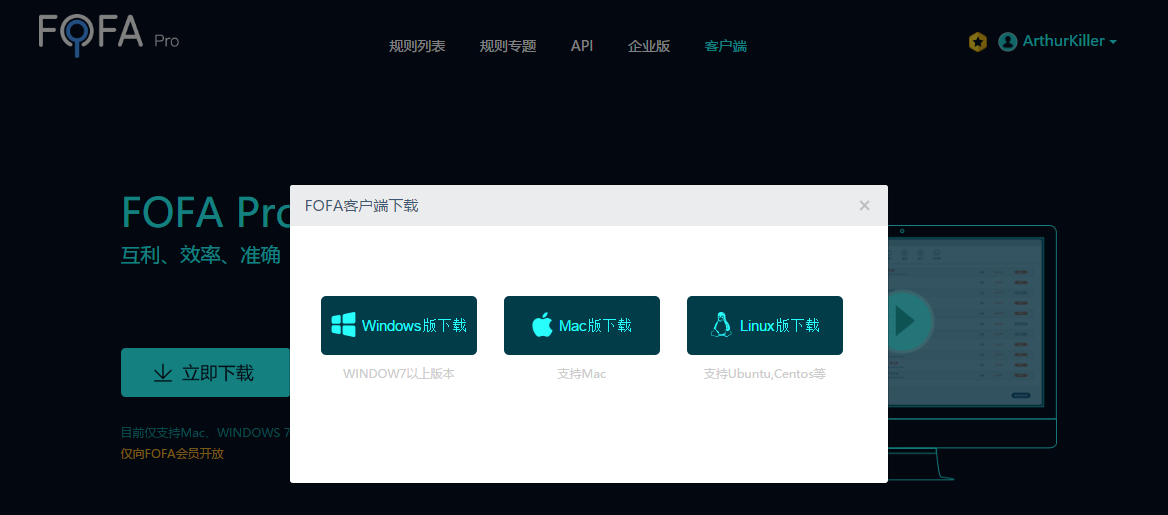
Task: Click the Apple logo icon
Action: tap(542, 325)
